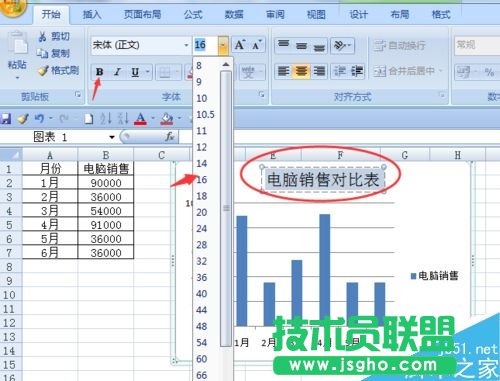Click the Cut (剪切) scissors icon
The width and height of the screenshot is (500, 381).
click(x=42, y=36)
